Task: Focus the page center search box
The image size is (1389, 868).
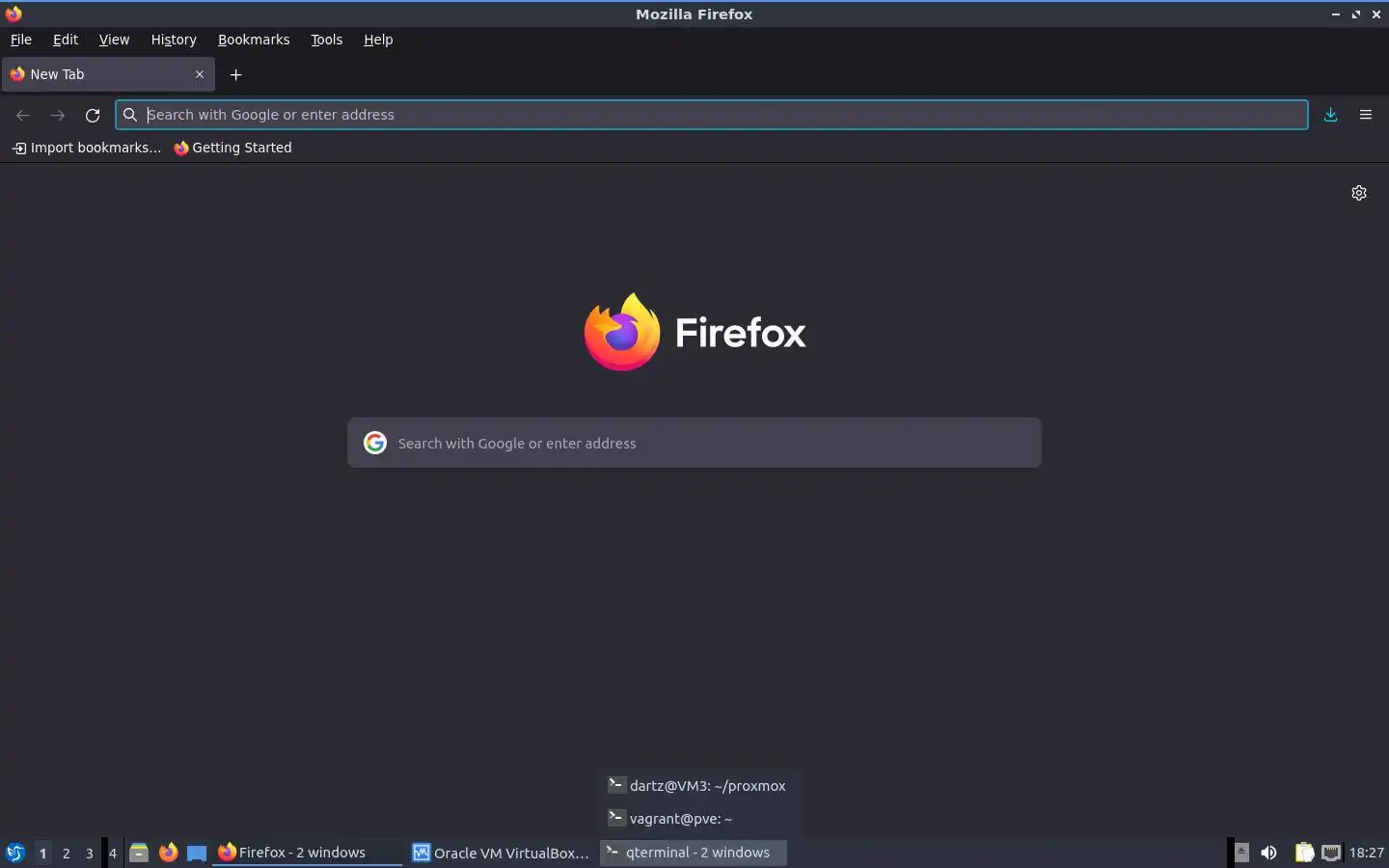Action: (694, 443)
